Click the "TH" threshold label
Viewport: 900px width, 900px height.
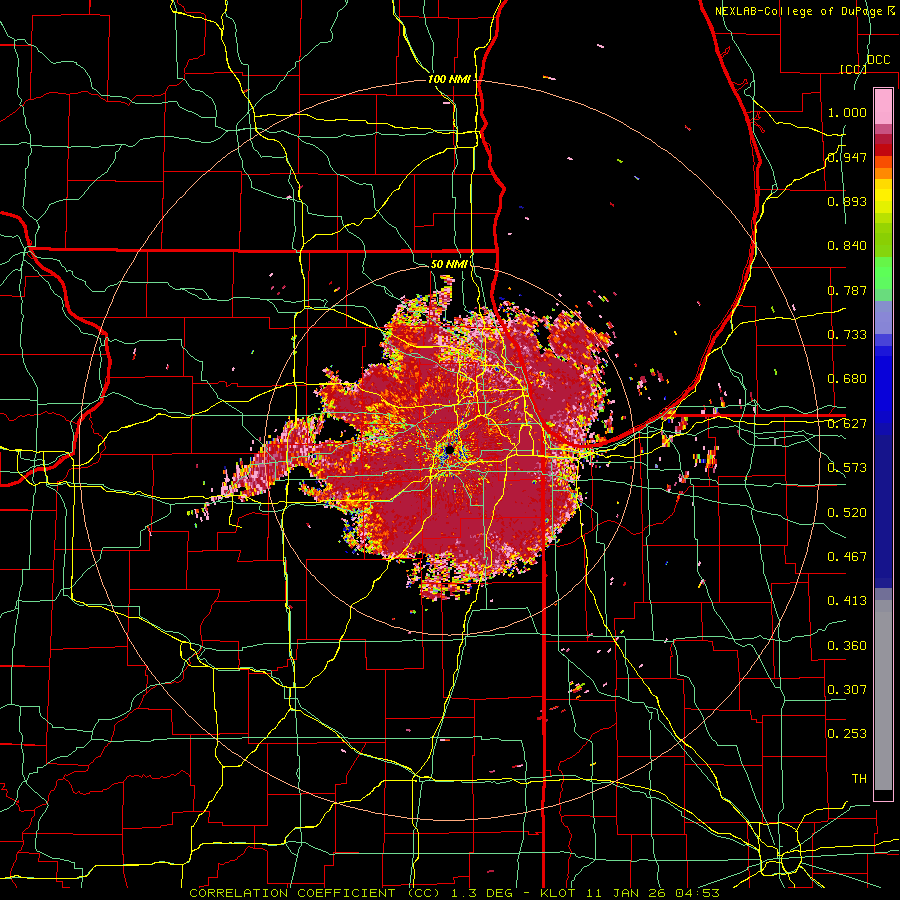click(x=859, y=779)
